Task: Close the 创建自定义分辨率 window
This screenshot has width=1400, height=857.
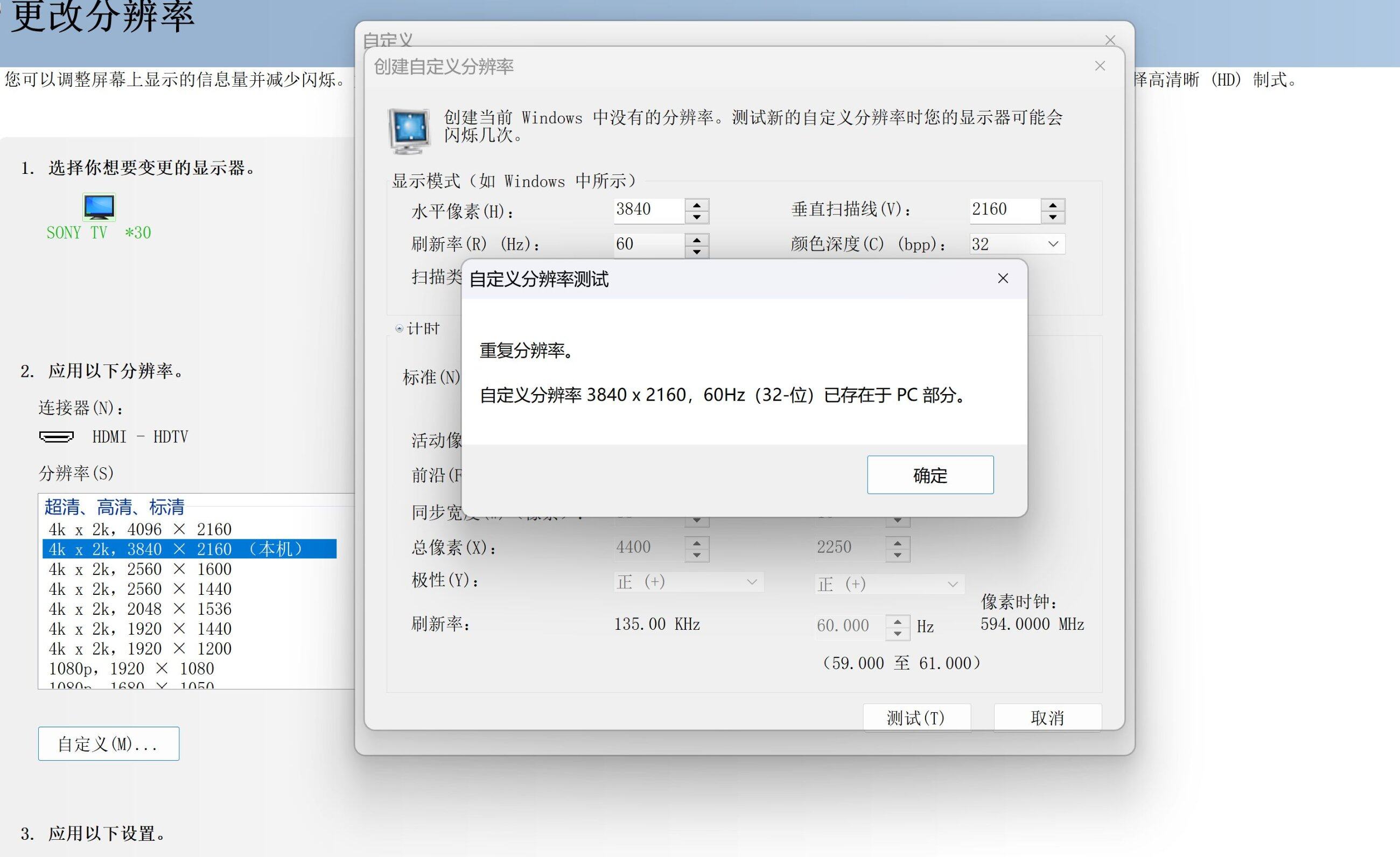Action: [1100, 66]
